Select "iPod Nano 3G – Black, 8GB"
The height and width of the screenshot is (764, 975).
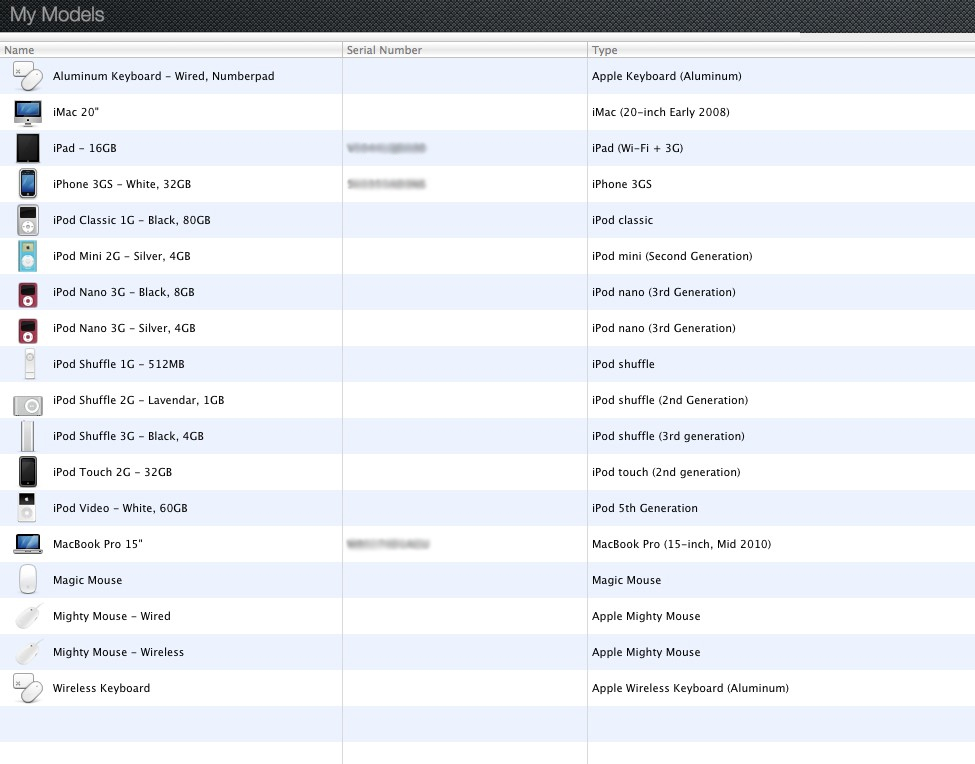124,292
